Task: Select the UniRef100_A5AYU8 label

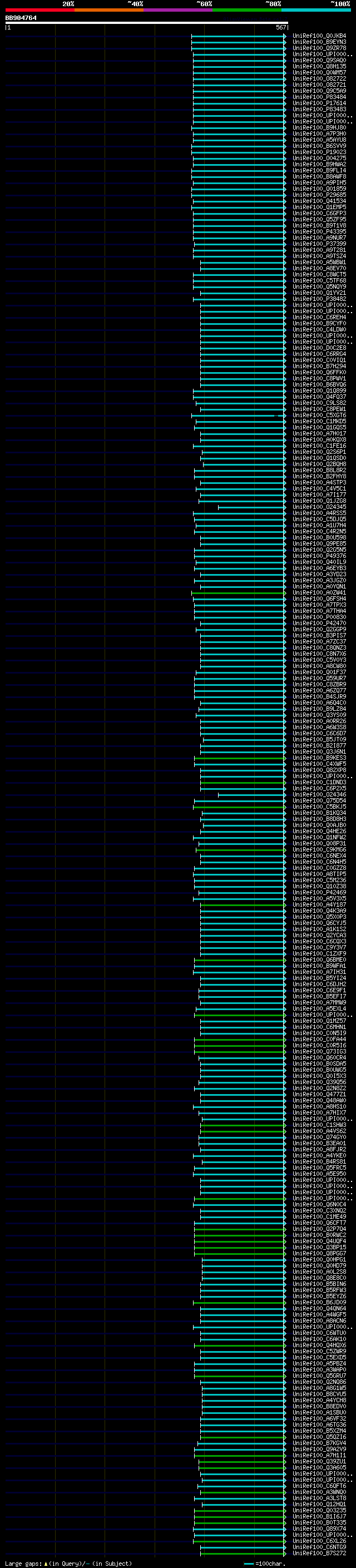Action: click(x=319, y=140)
